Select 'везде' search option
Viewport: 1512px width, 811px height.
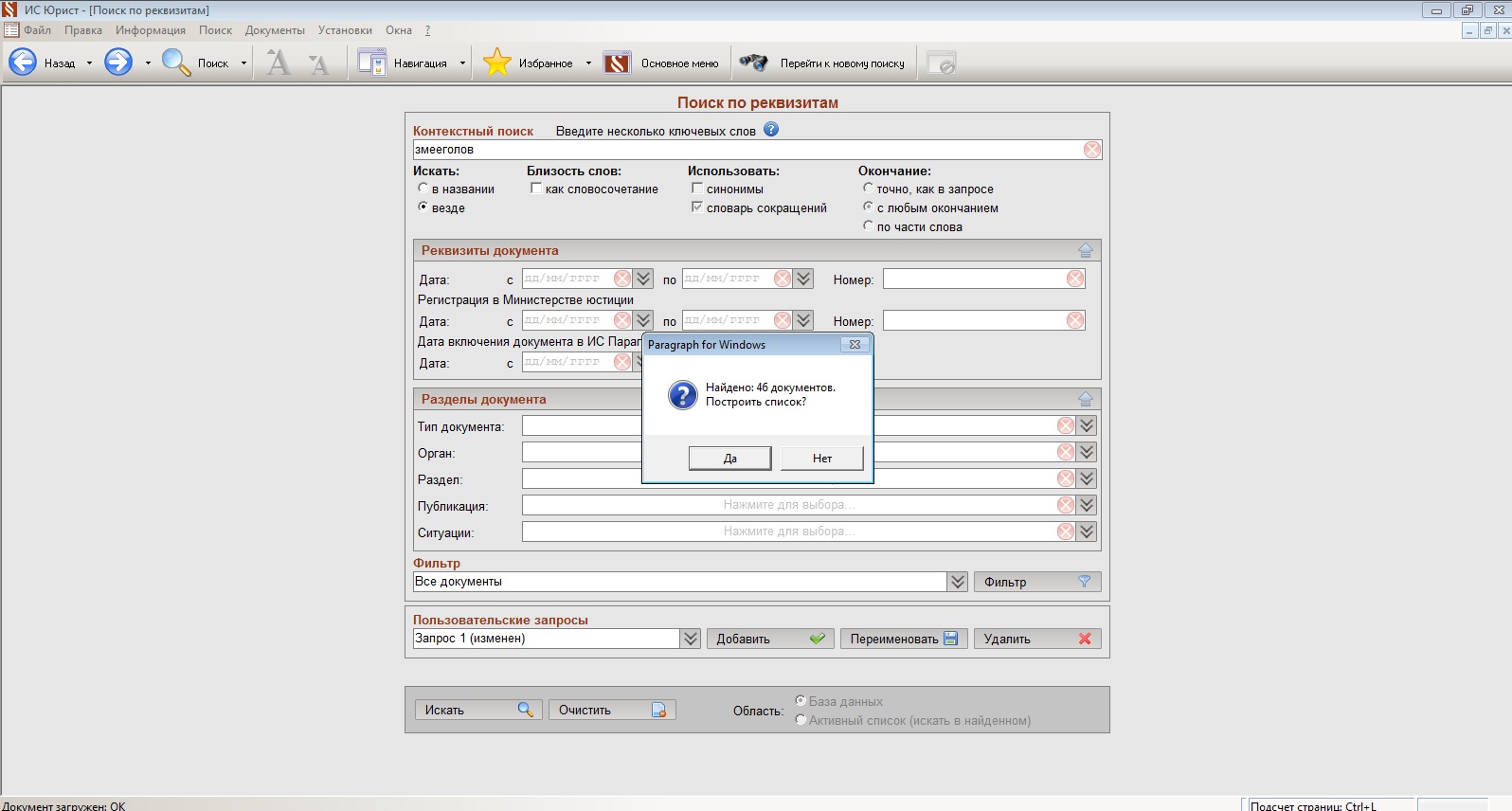pos(423,207)
